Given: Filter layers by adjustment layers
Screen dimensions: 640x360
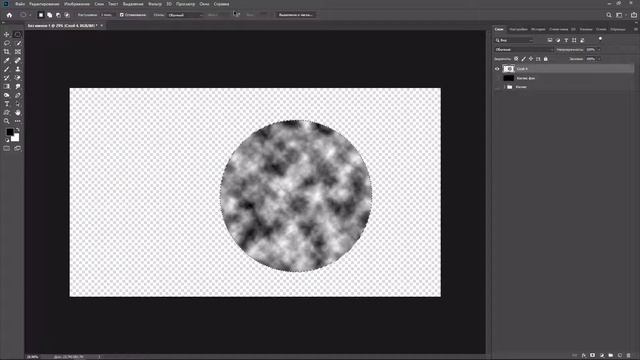Looking at the screenshot, I should pos(558,40).
